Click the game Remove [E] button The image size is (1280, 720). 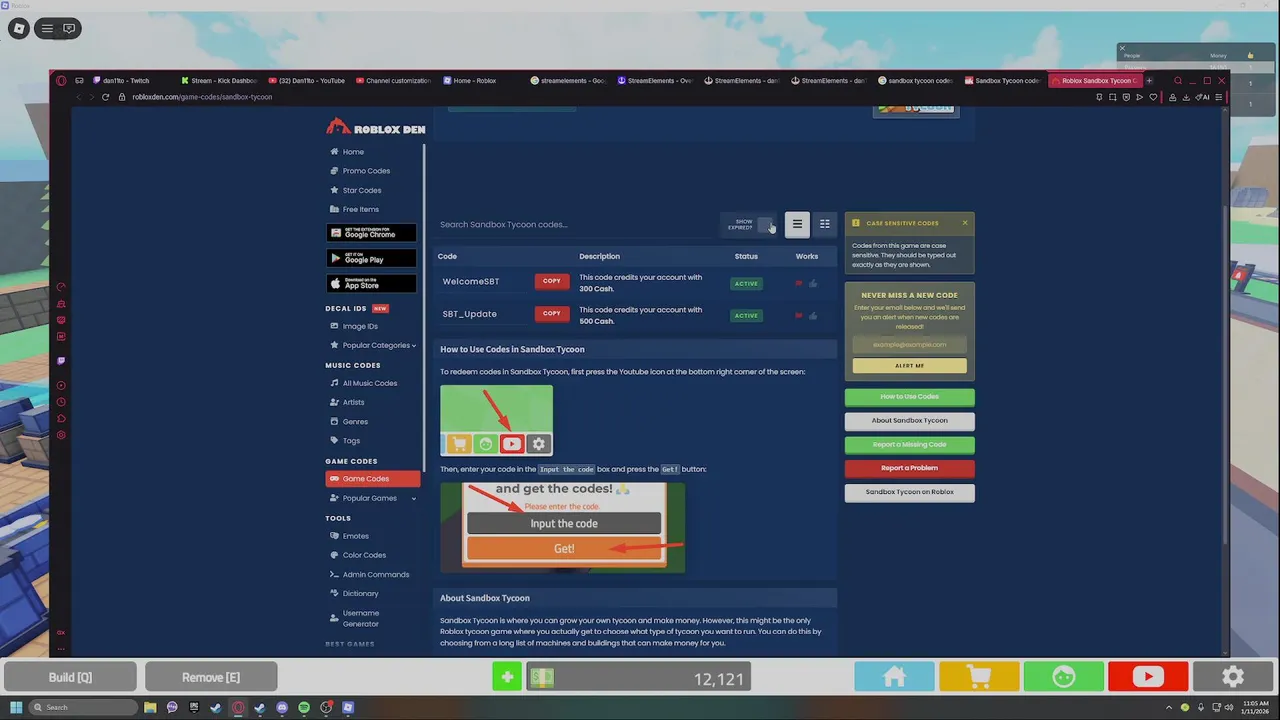(x=210, y=677)
